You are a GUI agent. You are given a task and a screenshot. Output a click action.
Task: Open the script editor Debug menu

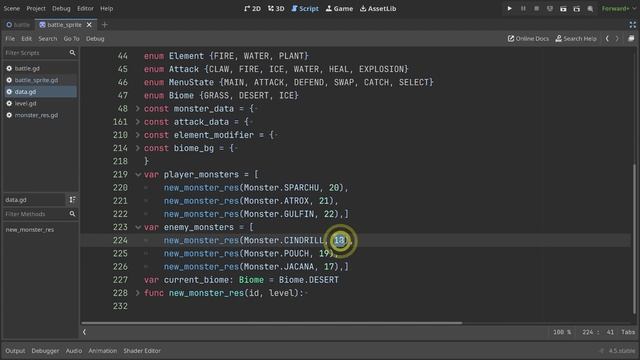click(x=95, y=39)
